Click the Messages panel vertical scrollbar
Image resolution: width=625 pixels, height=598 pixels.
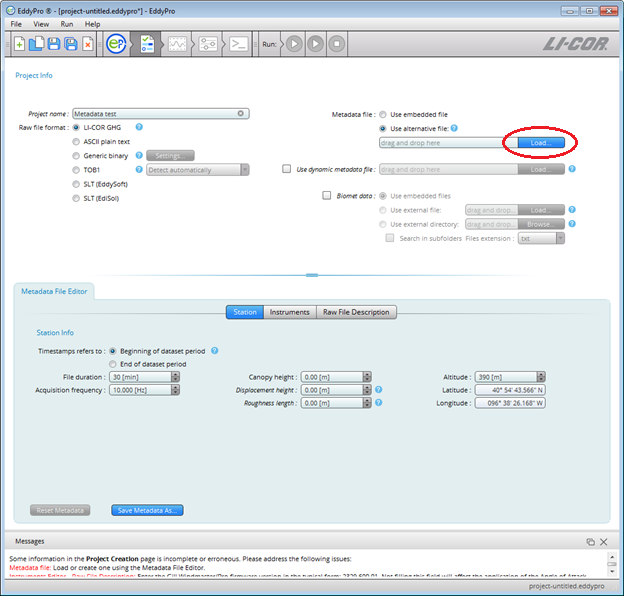[612, 564]
